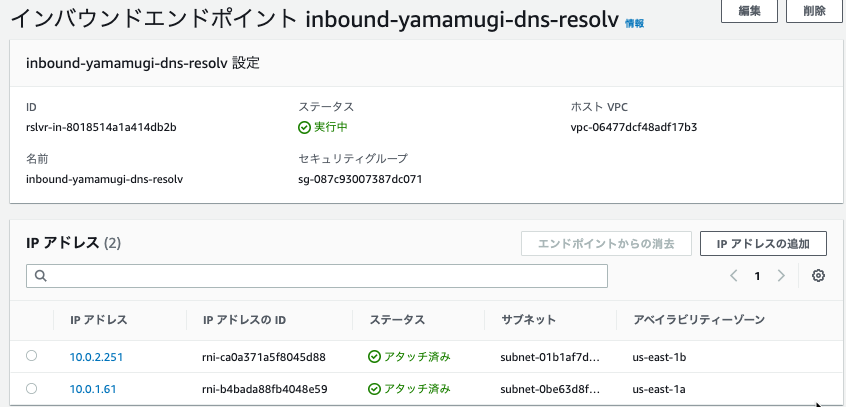Viewport: 846px width, 407px height.
Task: Go to next page arrow
Action: 781,276
